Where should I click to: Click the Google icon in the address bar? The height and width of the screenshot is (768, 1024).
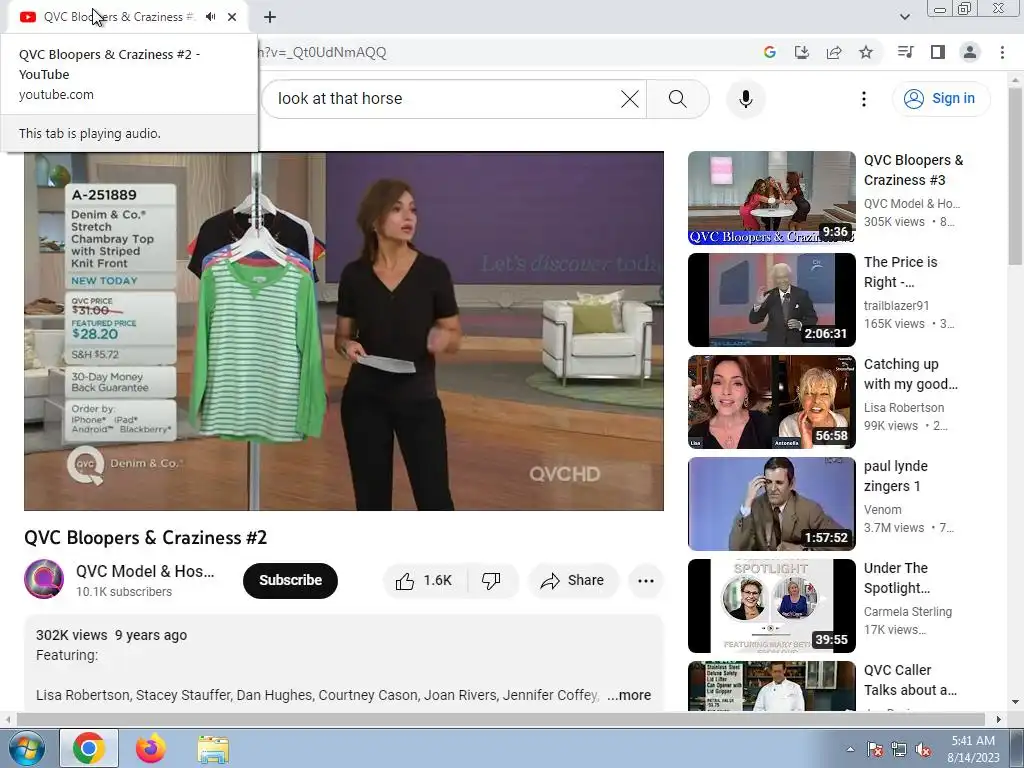(x=770, y=52)
